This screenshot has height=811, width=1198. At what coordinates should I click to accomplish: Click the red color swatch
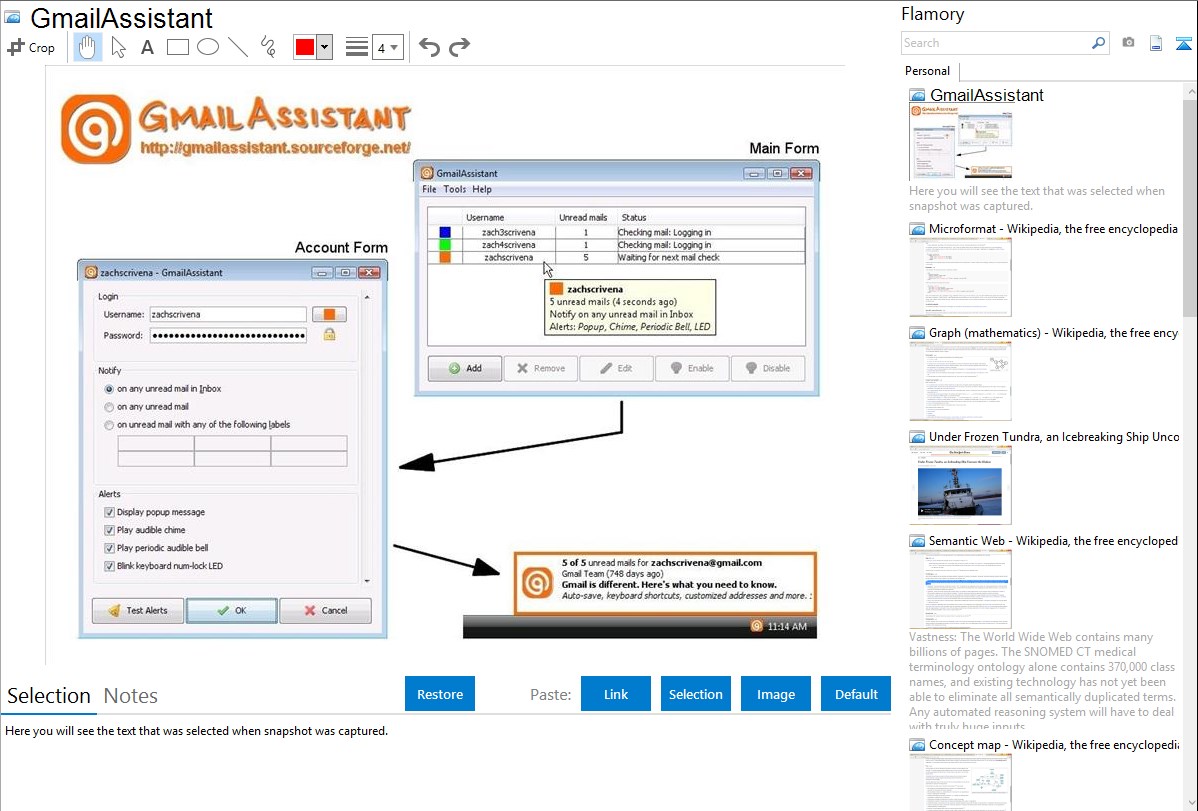click(x=305, y=47)
